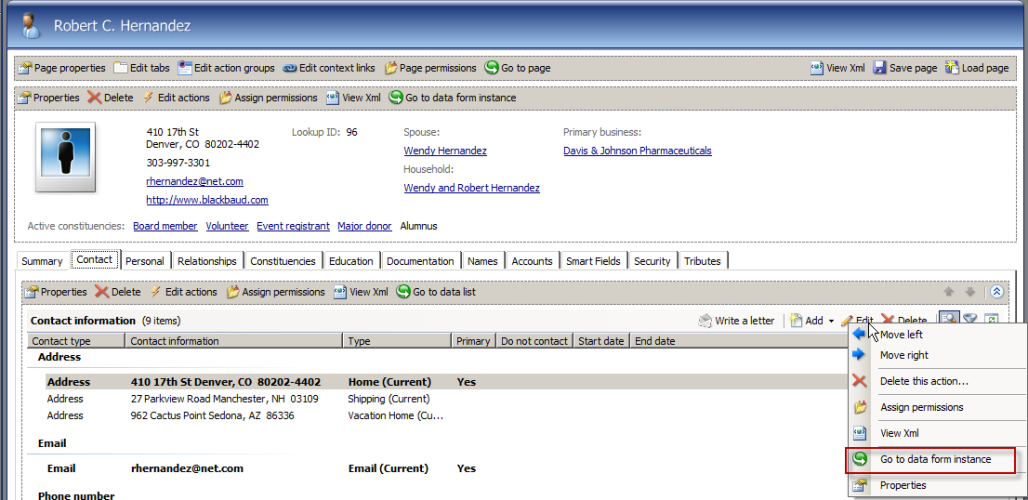Screen dimensions: 1028x500
Task: Click Go to data list
Action: point(436,292)
